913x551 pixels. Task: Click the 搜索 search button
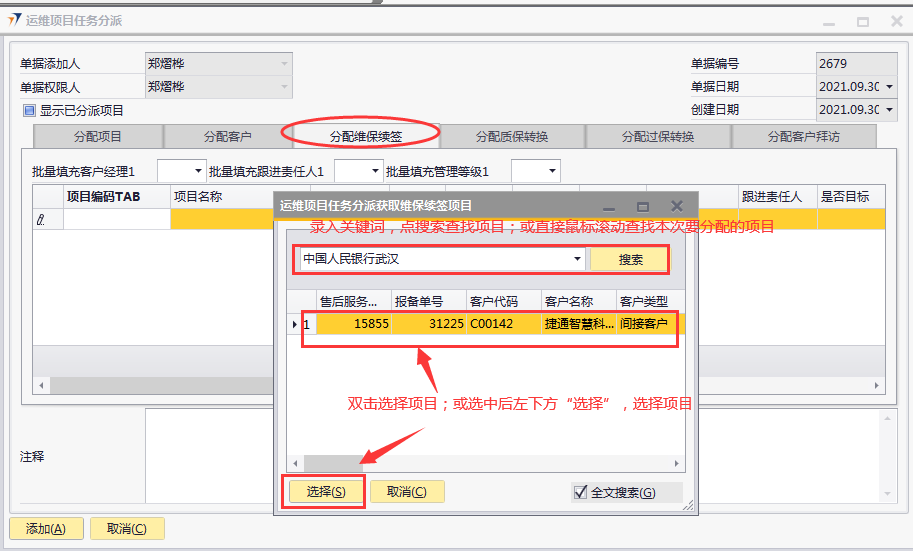pyautogui.click(x=630, y=260)
